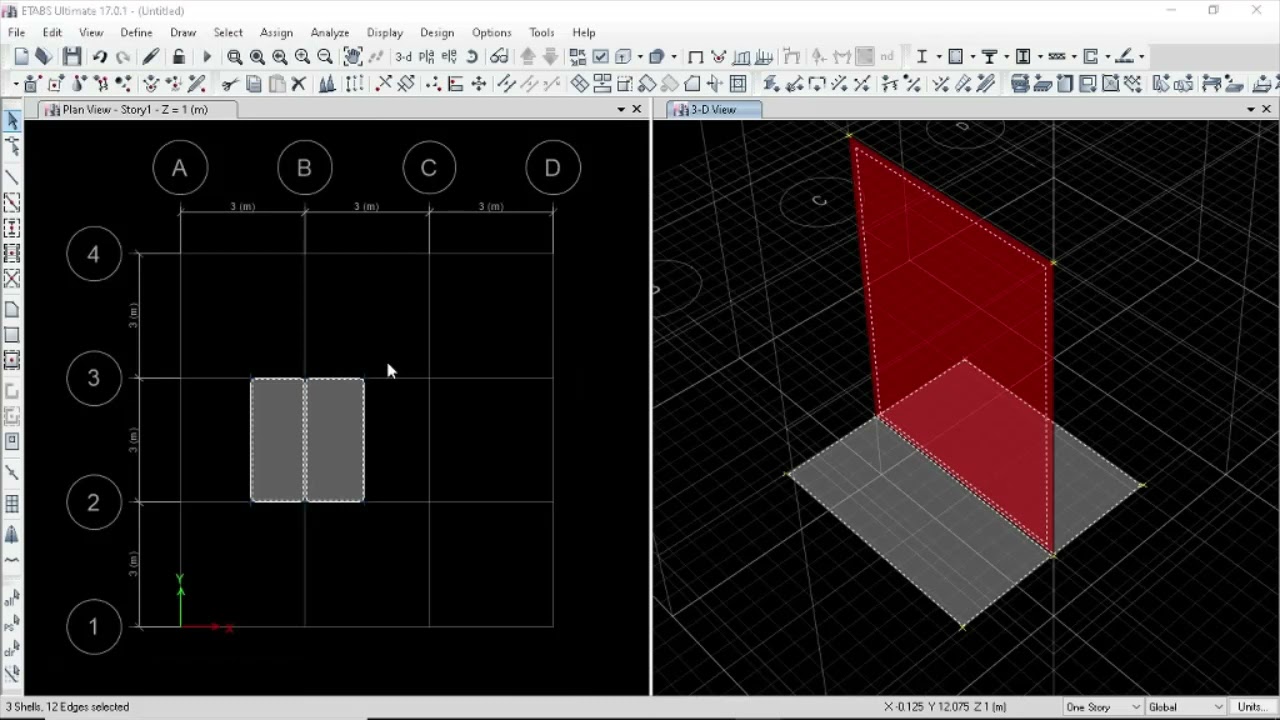Open the Options menu
The image size is (1280, 720).
(491, 32)
